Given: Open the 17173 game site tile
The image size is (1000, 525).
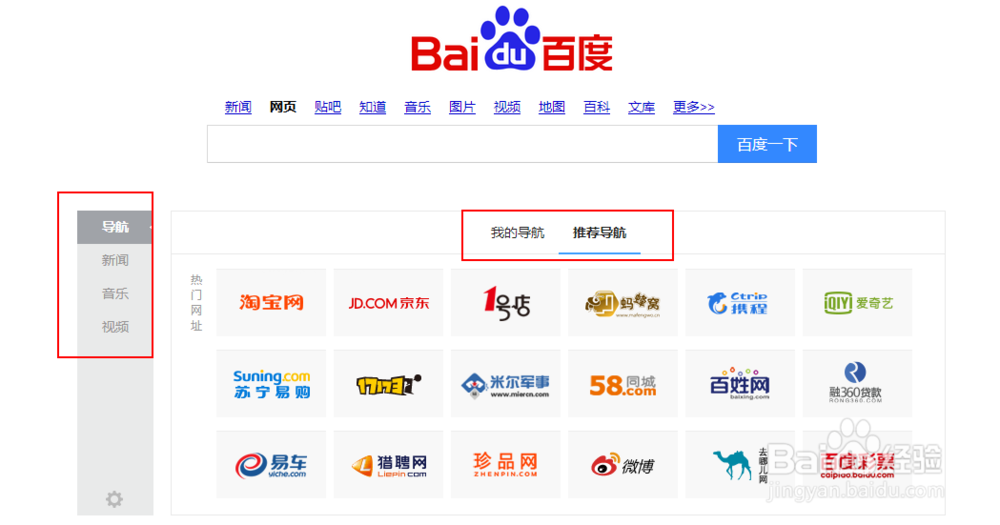Looking at the screenshot, I should 388,383.
